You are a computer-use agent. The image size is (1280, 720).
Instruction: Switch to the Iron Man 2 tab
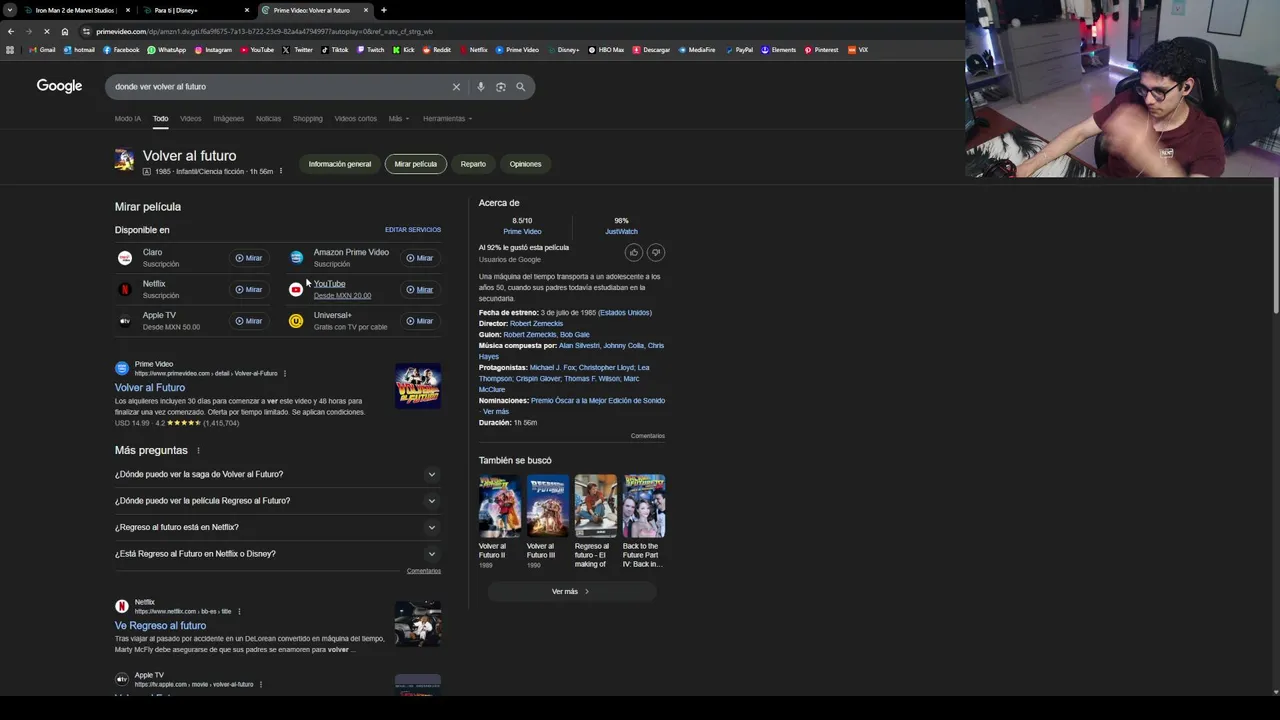click(75, 10)
